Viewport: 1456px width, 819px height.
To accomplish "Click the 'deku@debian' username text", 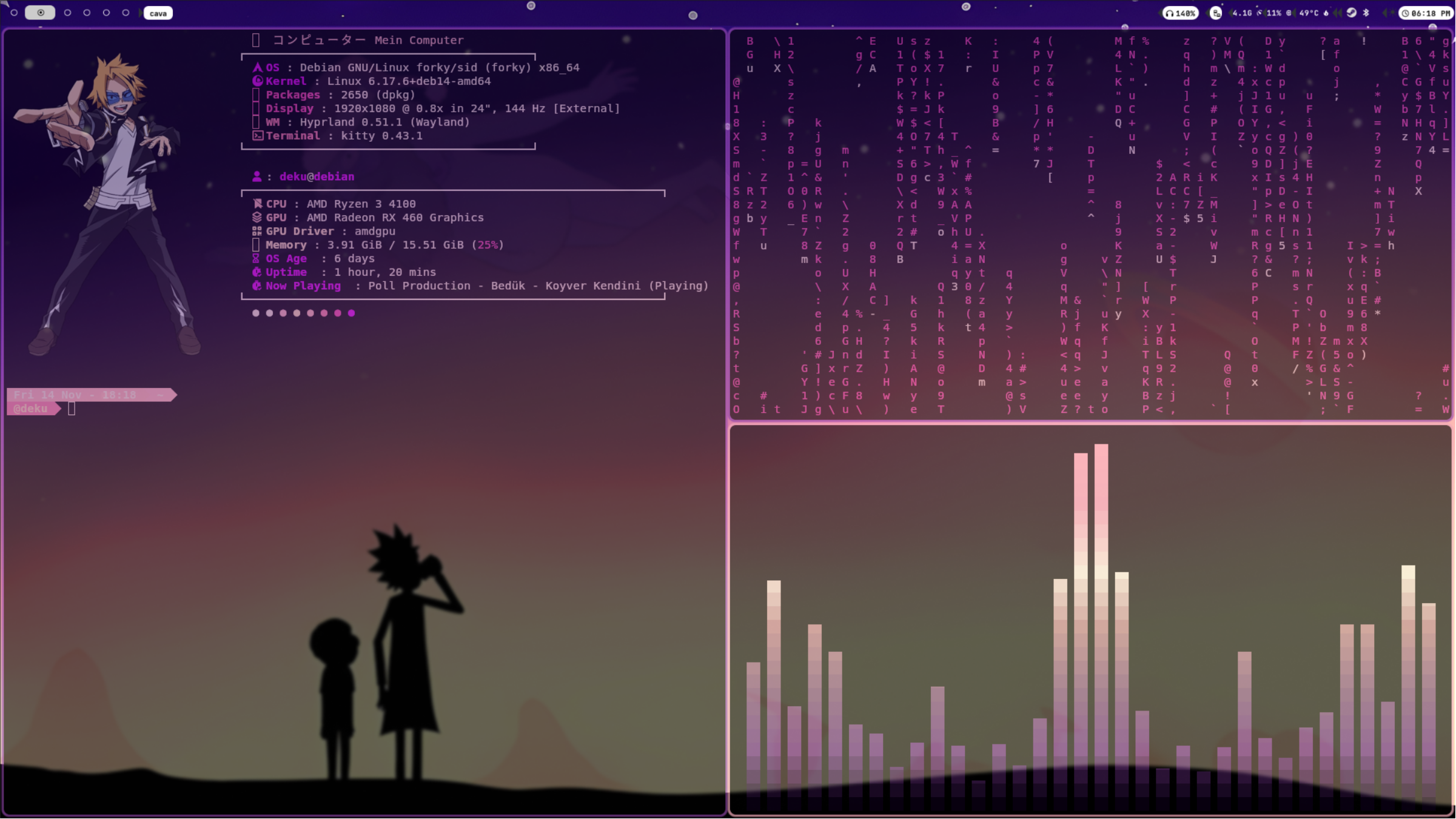I will coord(317,176).
